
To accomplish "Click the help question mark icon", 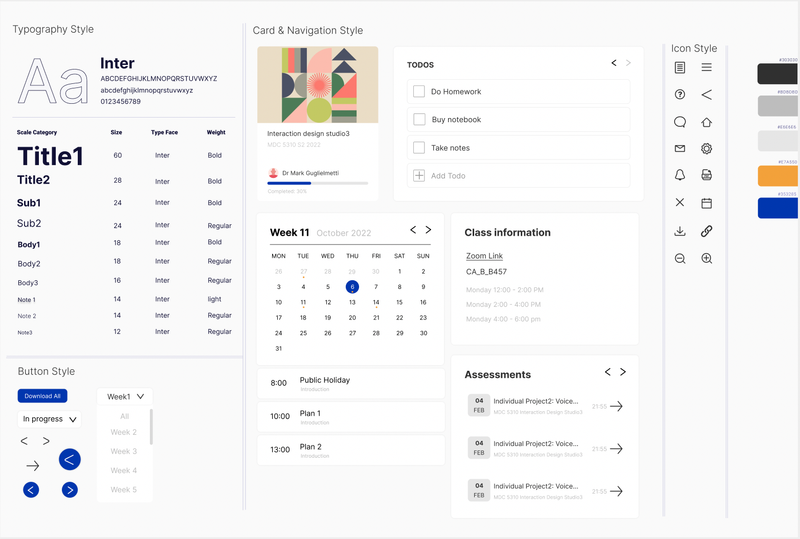I will (x=680, y=94).
